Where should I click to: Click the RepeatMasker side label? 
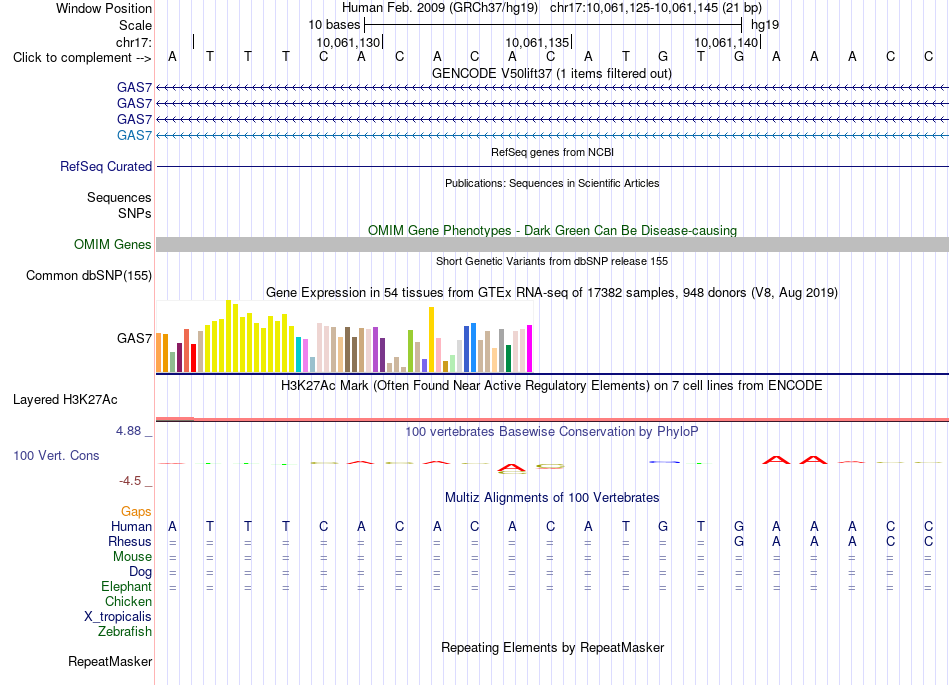(110, 662)
